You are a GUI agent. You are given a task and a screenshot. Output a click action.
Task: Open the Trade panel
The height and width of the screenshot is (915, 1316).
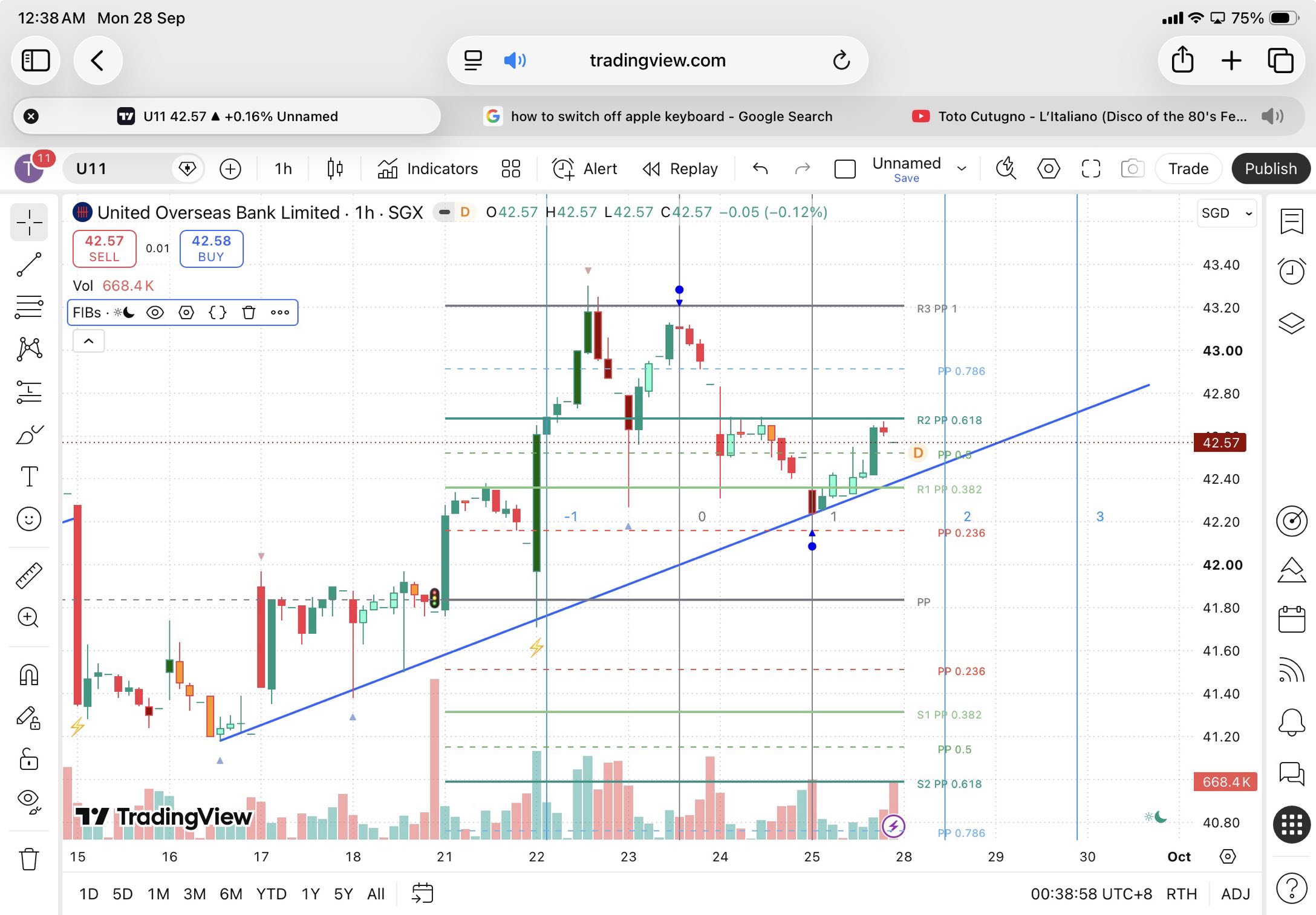coord(1188,169)
